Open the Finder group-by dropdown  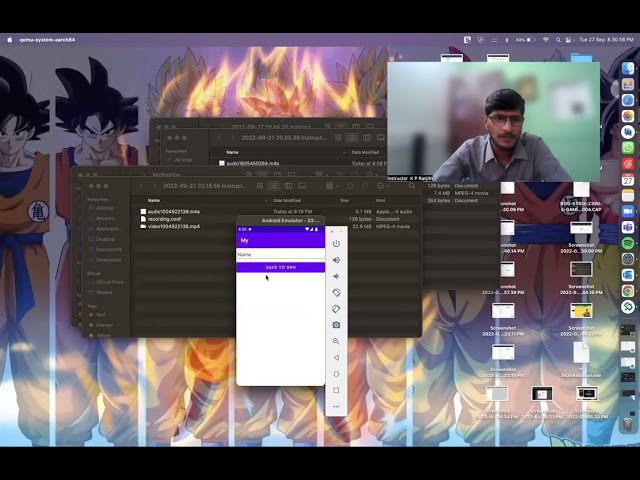[332, 186]
